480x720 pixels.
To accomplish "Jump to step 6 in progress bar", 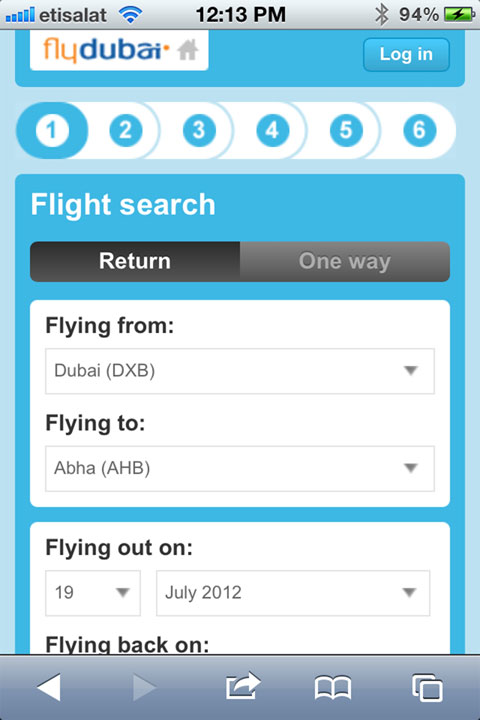I will [x=419, y=130].
